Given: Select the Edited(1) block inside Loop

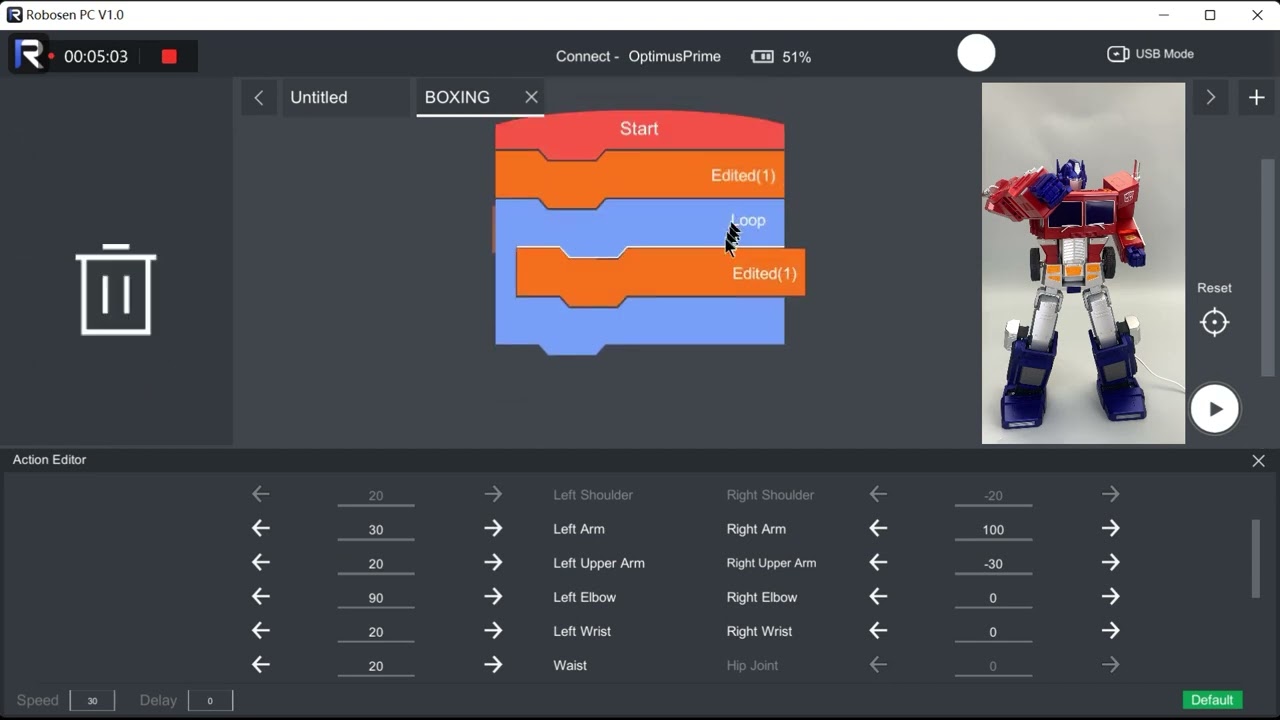Looking at the screenshot, I should click(x=661, y=274).
